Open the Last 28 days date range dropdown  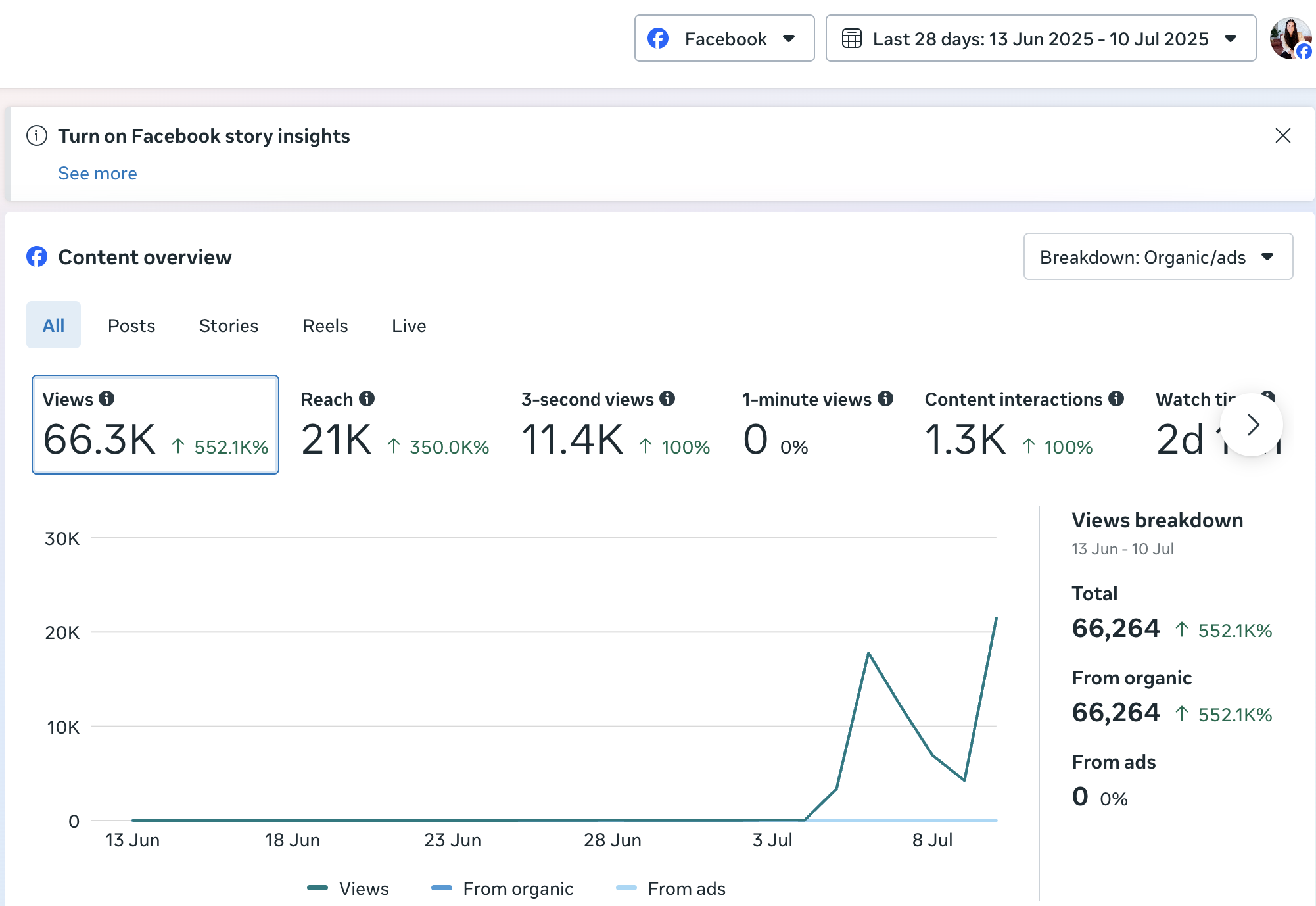point(1040,39)
